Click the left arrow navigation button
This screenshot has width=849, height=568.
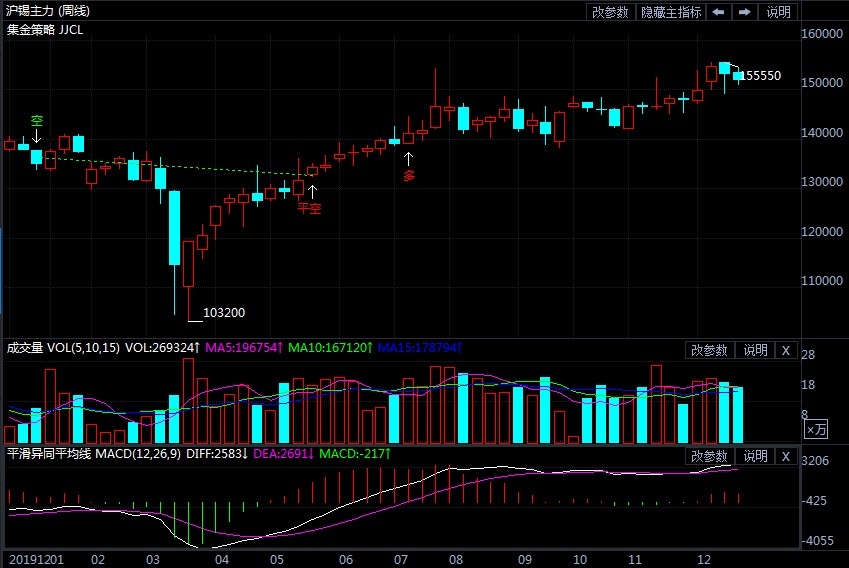[x=719, y=12]
